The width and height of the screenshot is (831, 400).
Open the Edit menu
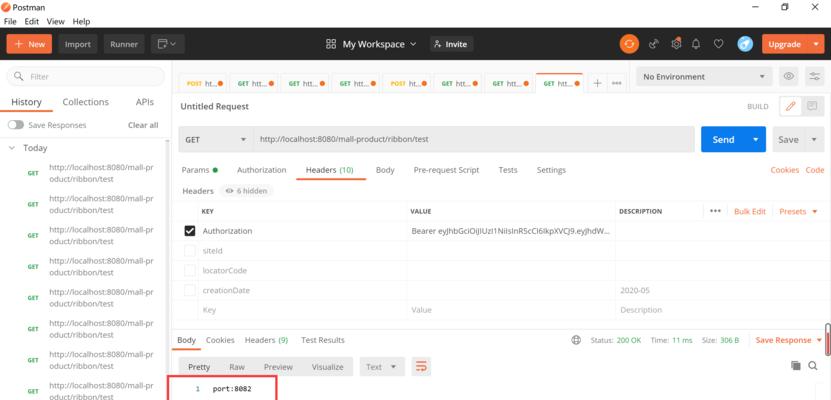pyautogui.click(x=32, y=22)
